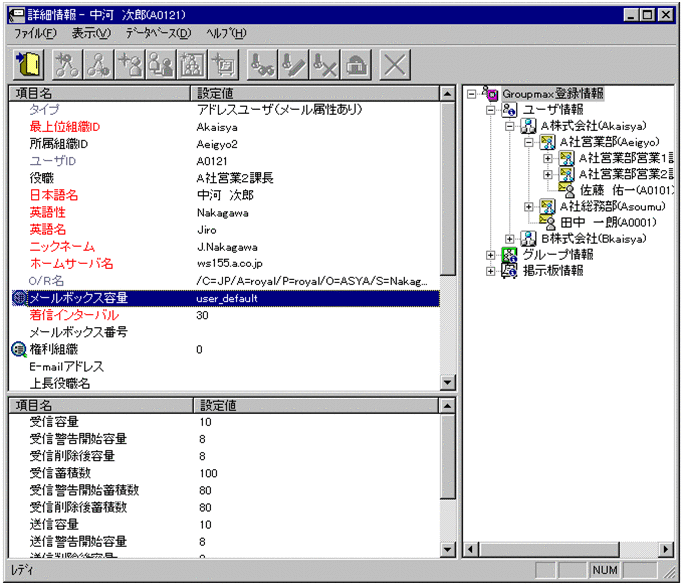
Task: Collapse the ユーザ情報 tree node
Action: tap(491, 110)
